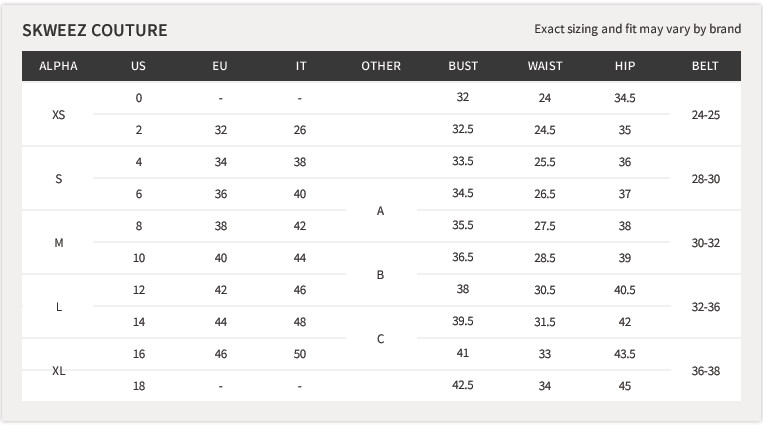Click the SKWEEZ COUTURE title
This screenshot has height=441, width=763.
(95, 30)
